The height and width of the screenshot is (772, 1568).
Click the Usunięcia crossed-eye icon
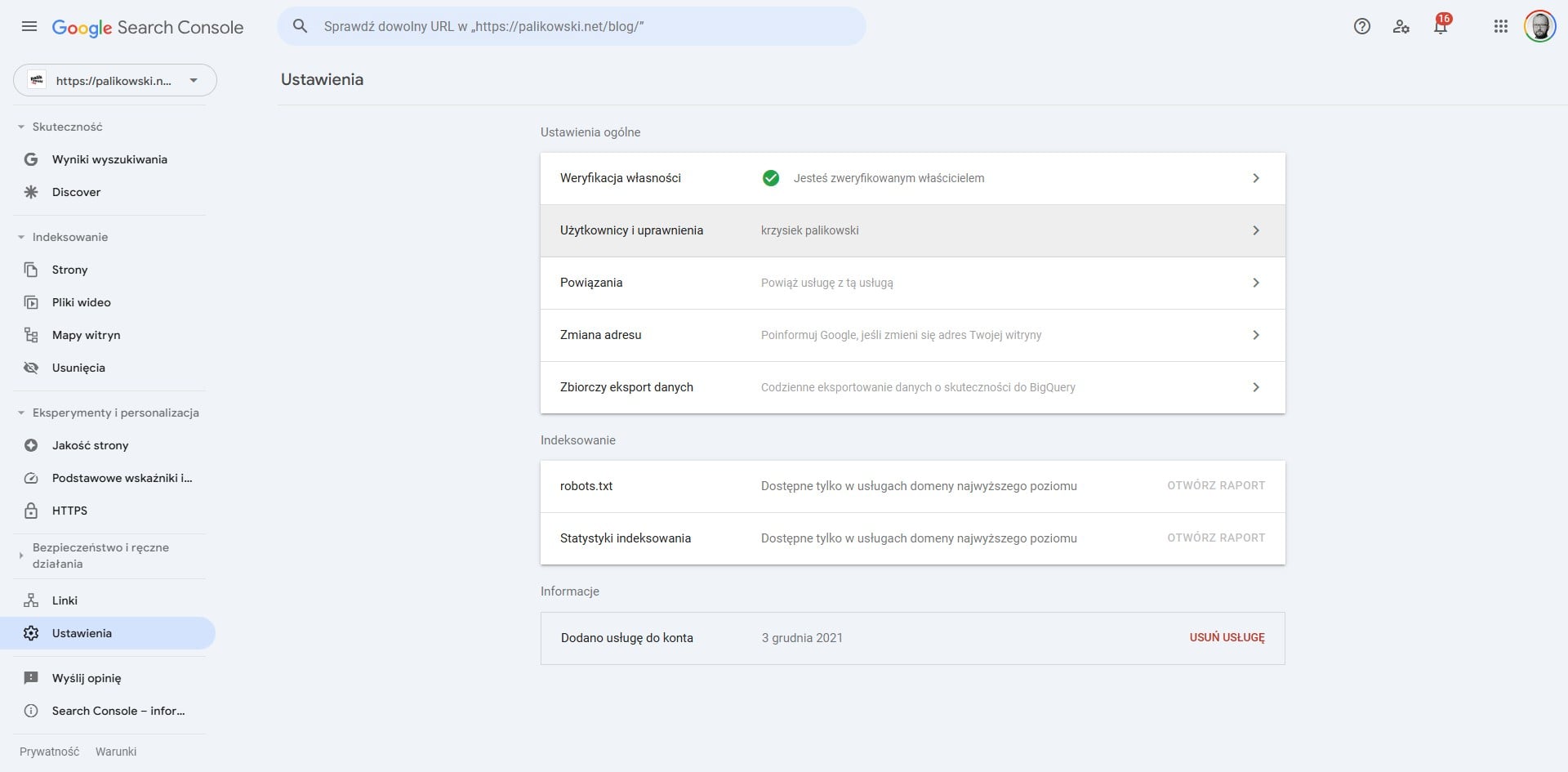pos(31,368)
